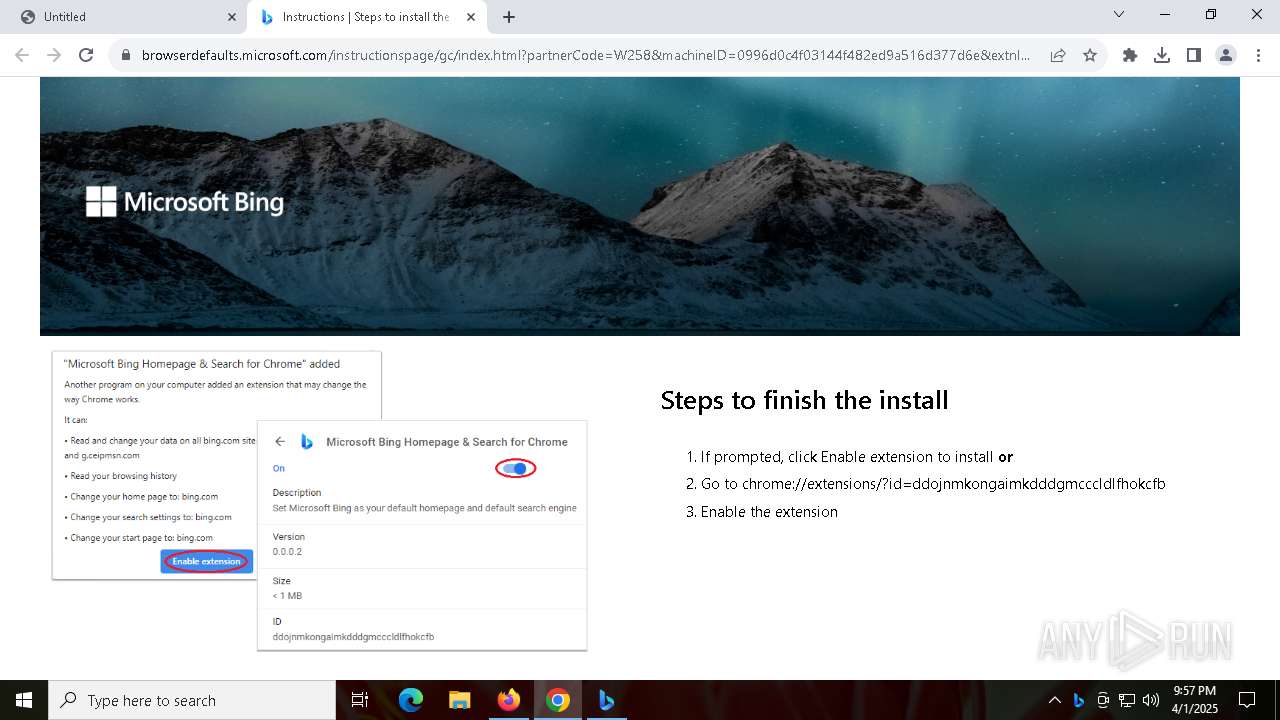Close the Untitled tab
1280x720 pixels.
tap(232, 17)
